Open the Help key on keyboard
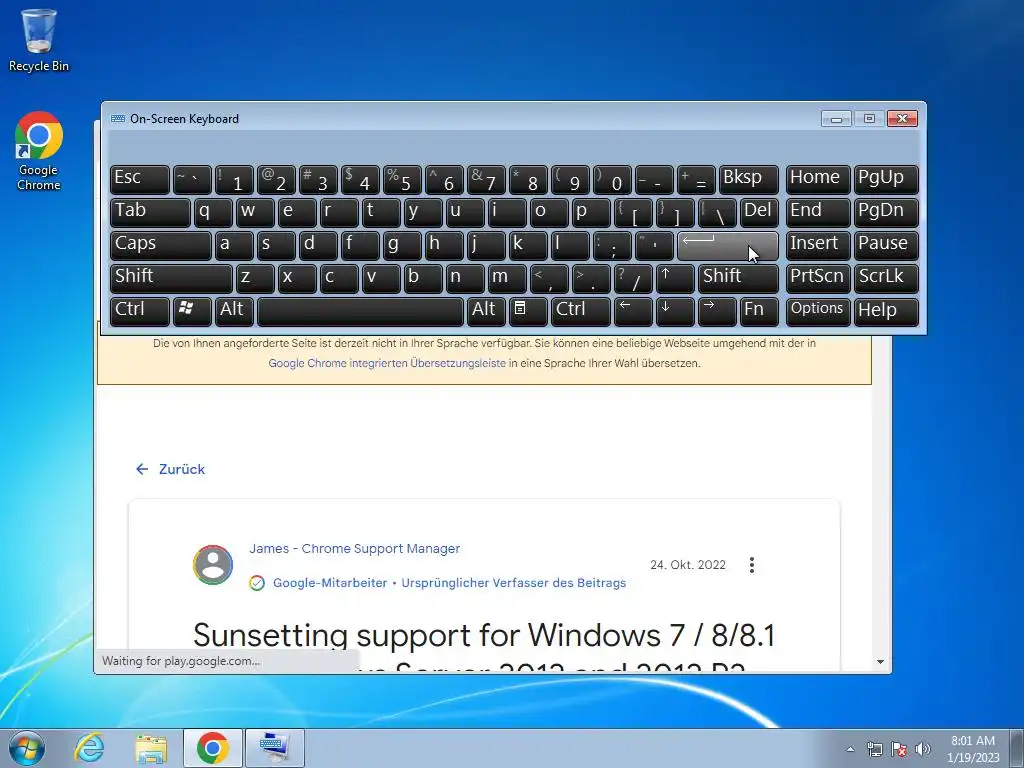This screenshot has height=768, width=1024. [886, 311]
